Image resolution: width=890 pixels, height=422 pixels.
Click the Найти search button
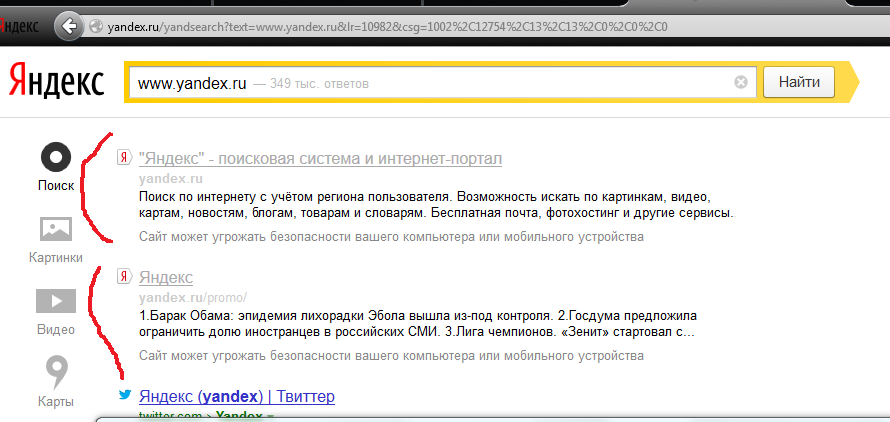point(799,82)
